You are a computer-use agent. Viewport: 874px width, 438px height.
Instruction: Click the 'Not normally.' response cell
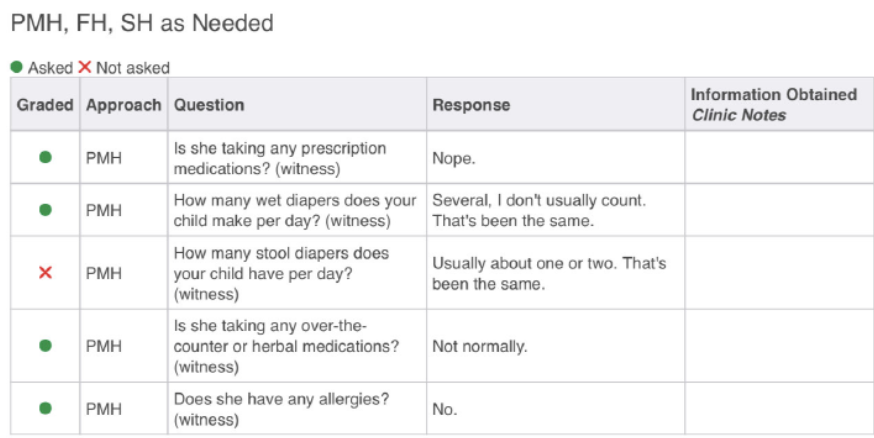pos(479,347)
